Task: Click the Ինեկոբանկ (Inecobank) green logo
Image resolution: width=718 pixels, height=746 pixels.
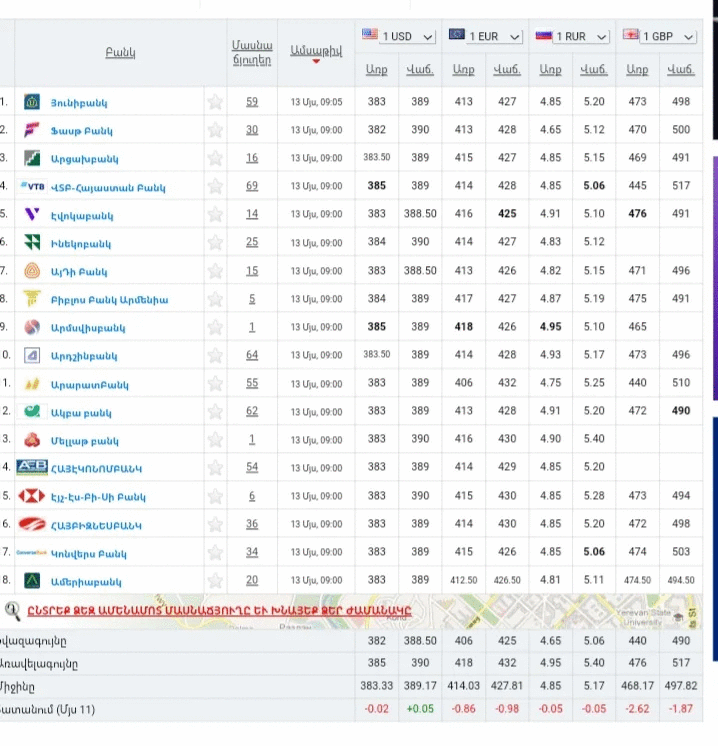Action: coord(32,242)
